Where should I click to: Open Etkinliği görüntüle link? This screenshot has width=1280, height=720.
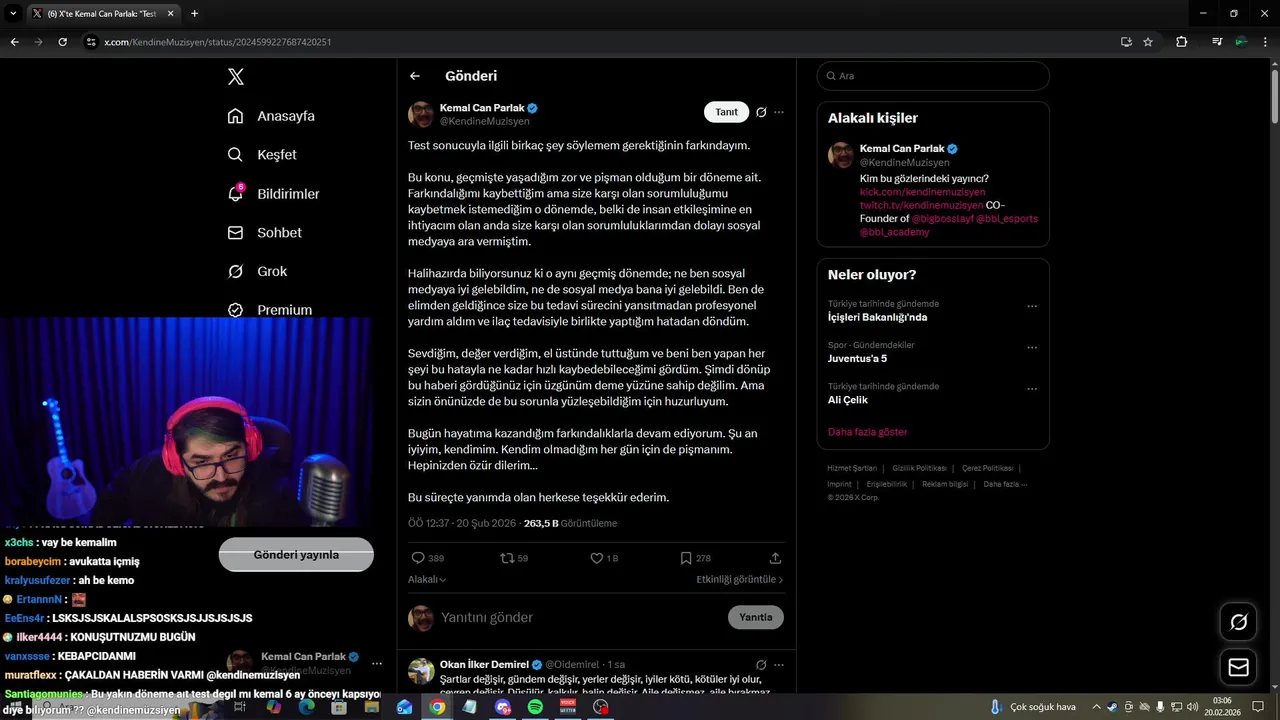click(740, 579)
